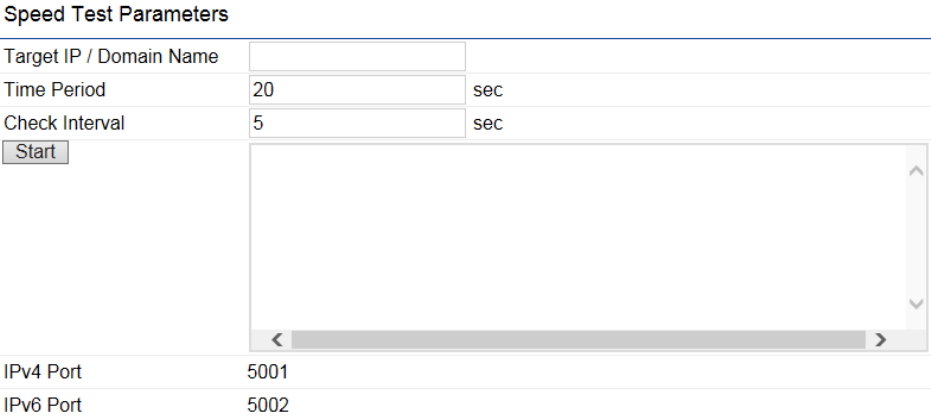This screenshot has width=931, height=419.
Task: Click the Speed Test Parameters heading
Action: click(x=116, y=15)
